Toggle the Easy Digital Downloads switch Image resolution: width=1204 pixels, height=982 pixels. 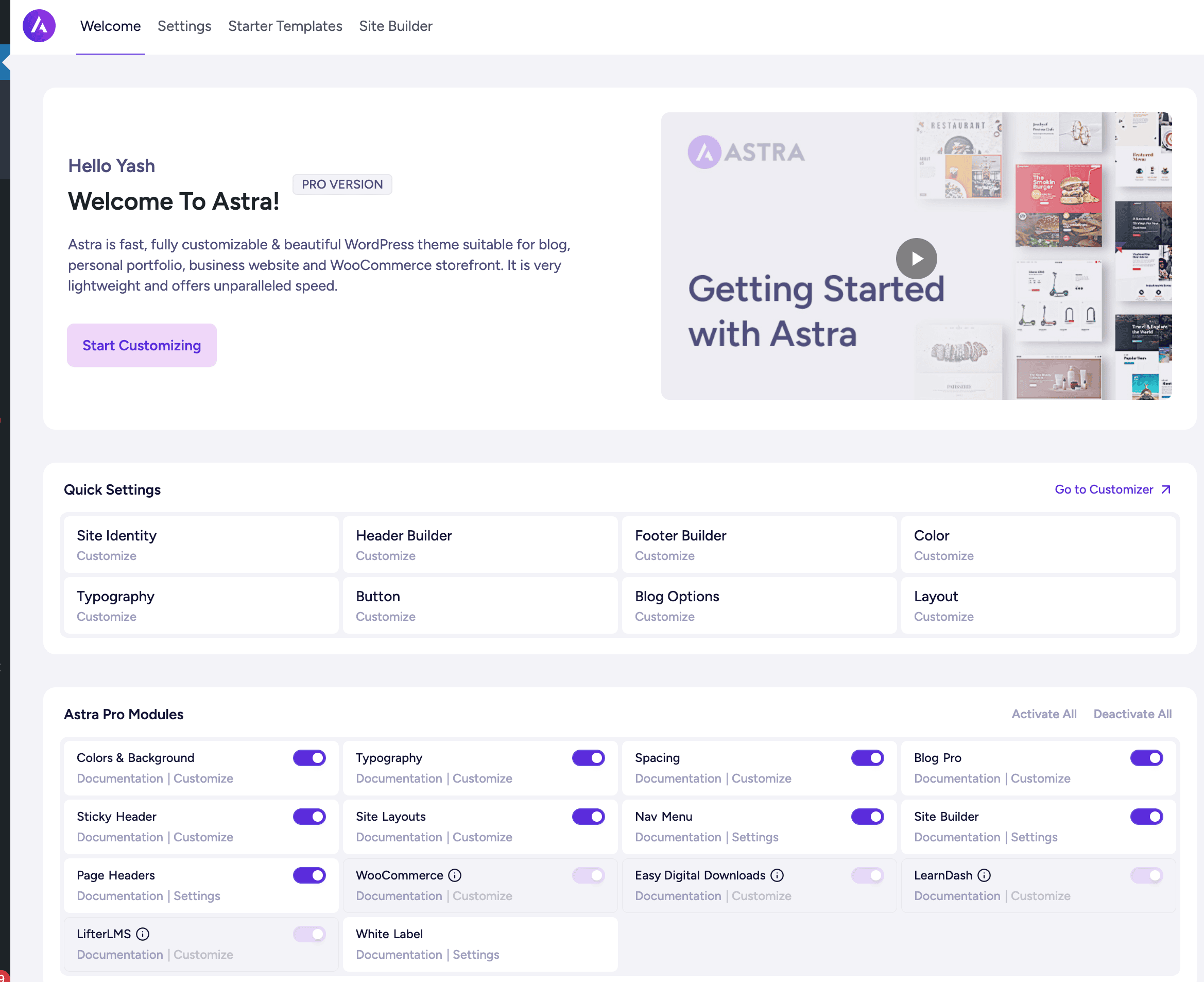click(x=868, y=875)
